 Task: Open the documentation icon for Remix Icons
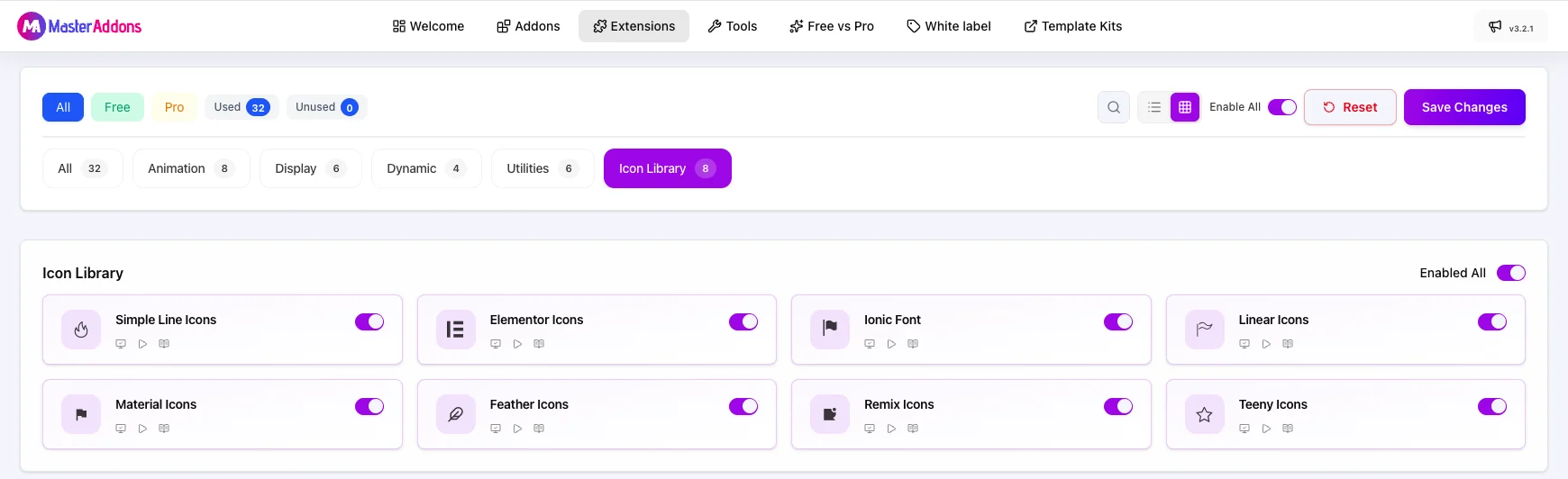tap(913, 429)
